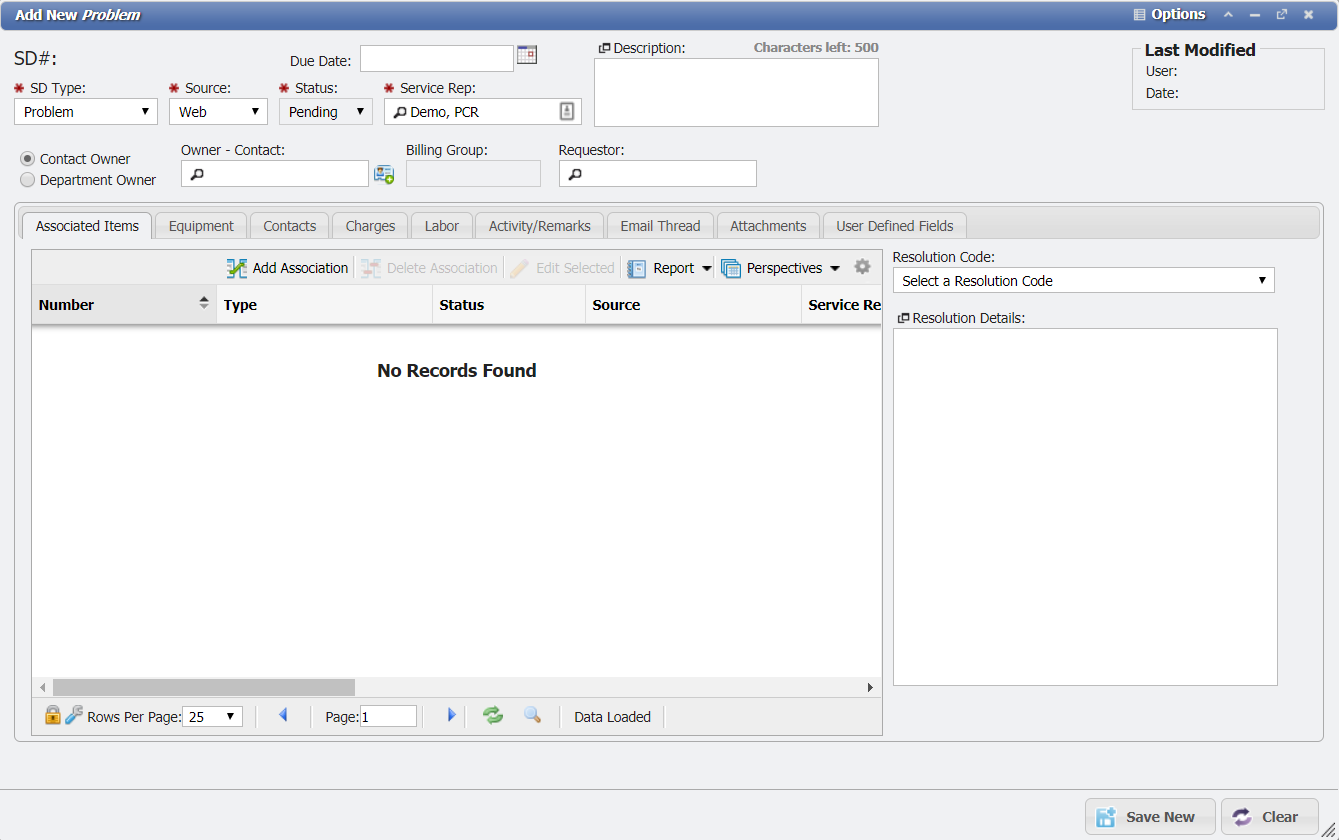Go to next page arrow
Screen dimensions: 1339x840
click(x=451, y=716)
